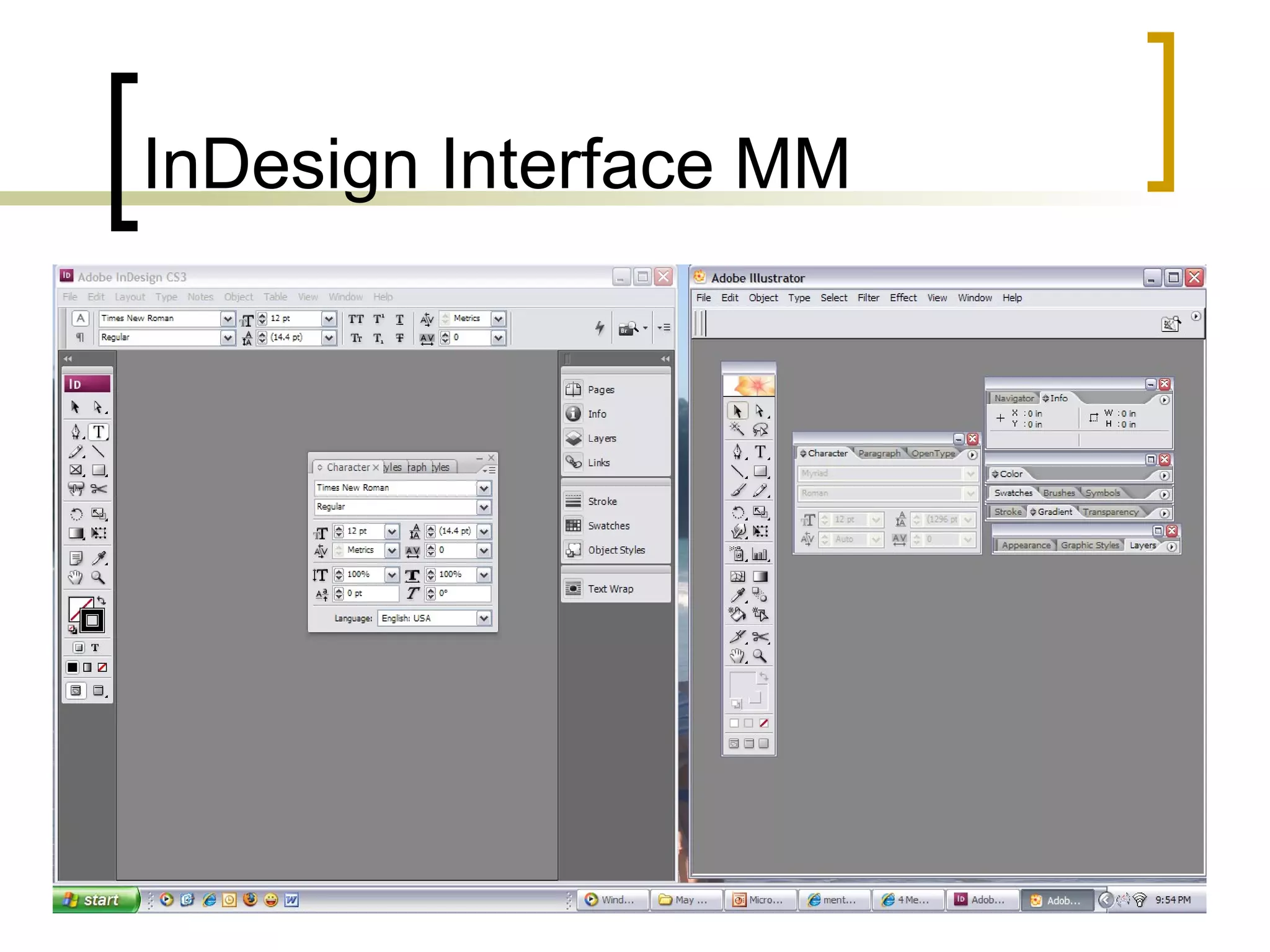
Task: Select the Lasso tool in Illustrator
Action: [x=760, y=429]
